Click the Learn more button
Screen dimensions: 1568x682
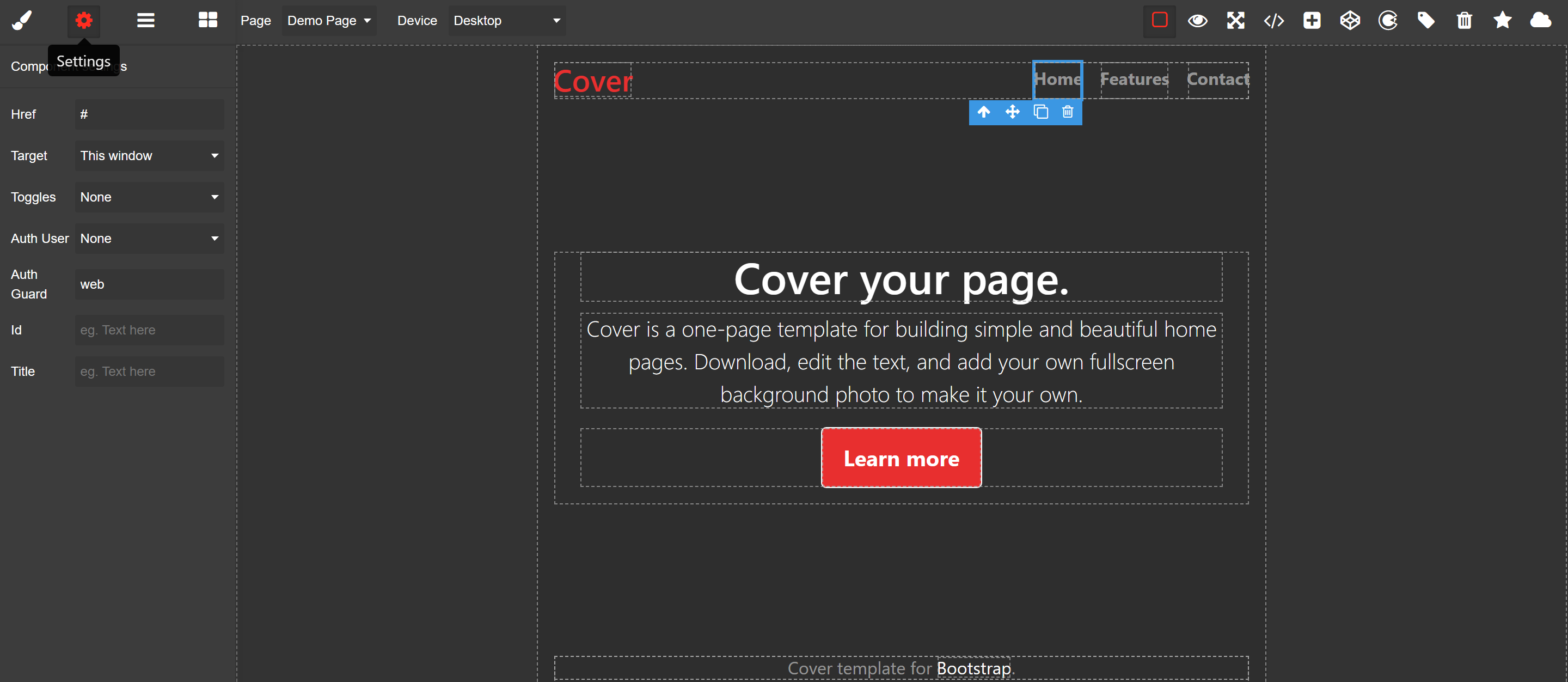(x=901, y=458)
